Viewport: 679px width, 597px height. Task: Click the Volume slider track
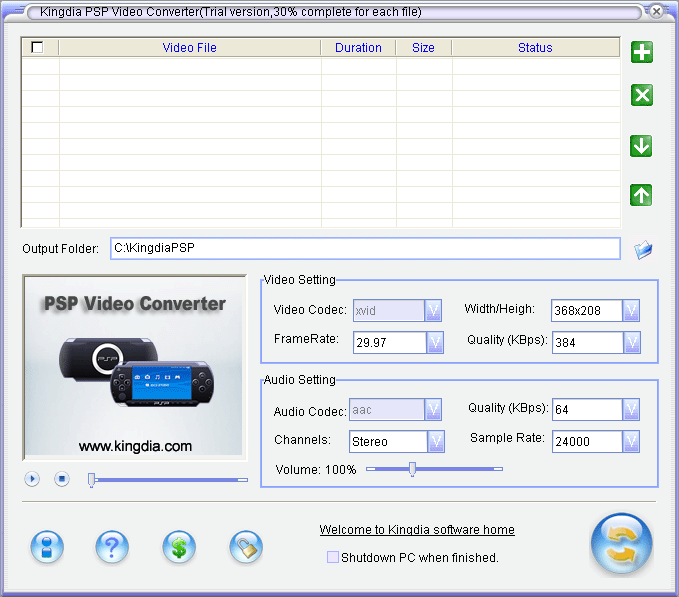click(x=460, y=469)
